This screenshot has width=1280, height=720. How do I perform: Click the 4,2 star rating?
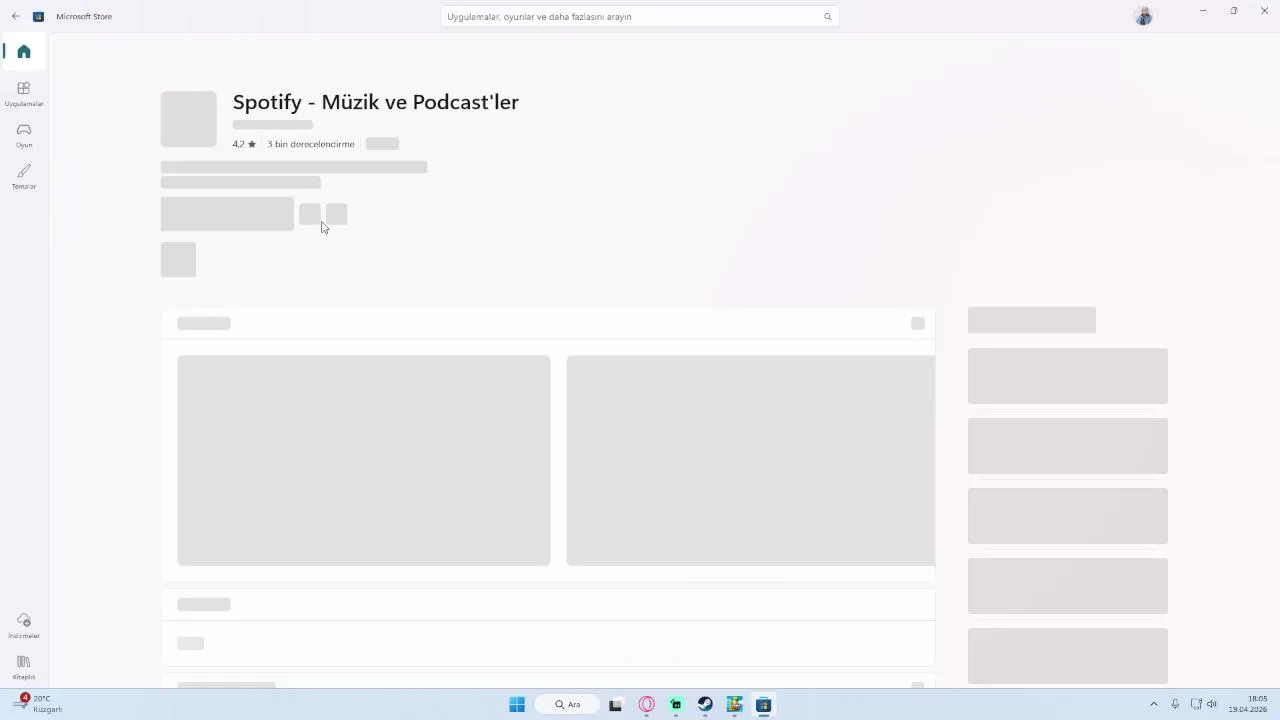tap(244, 144)
